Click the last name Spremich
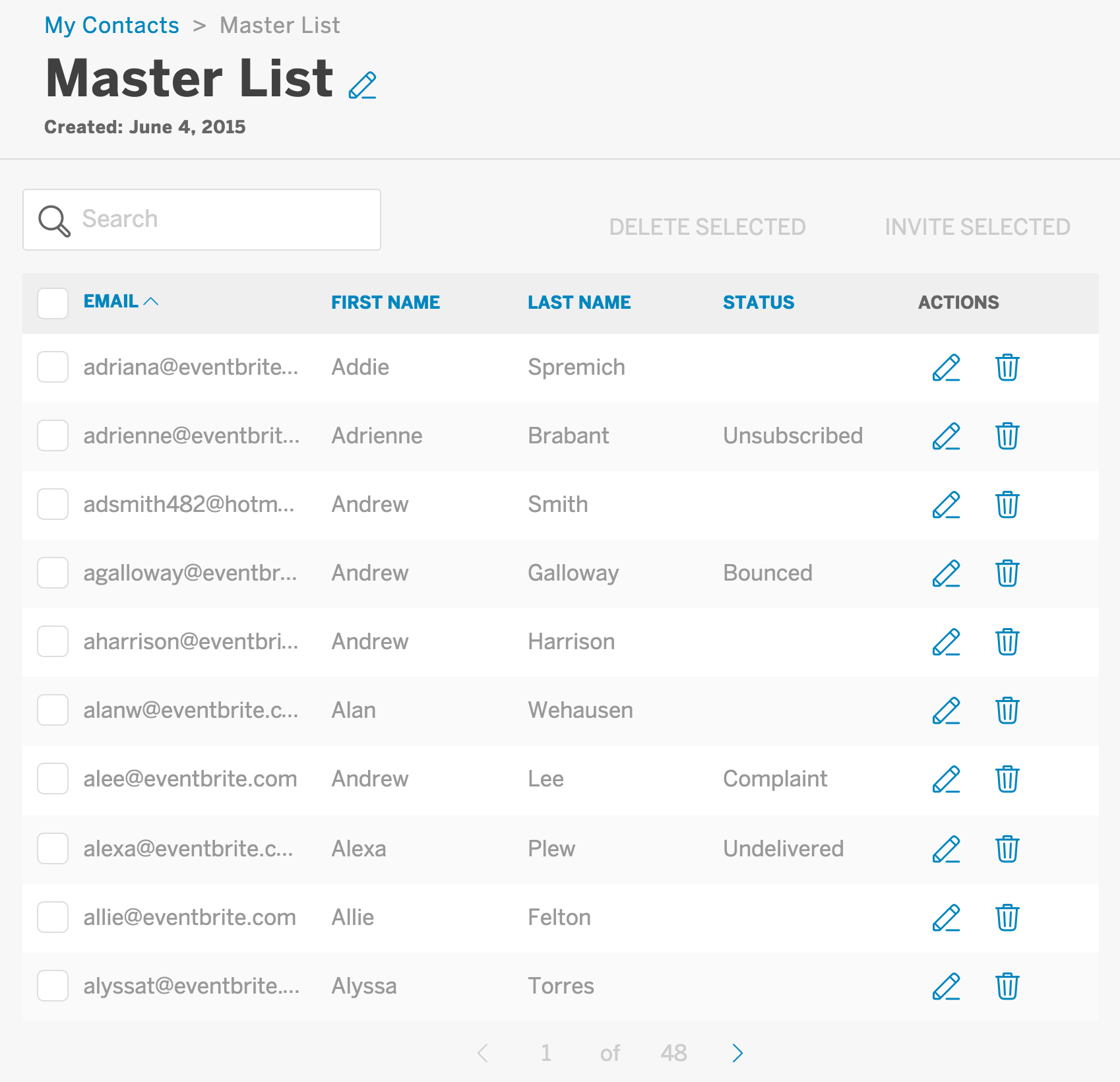The height and width of the screenshot is (1082, 1120). 576,367
